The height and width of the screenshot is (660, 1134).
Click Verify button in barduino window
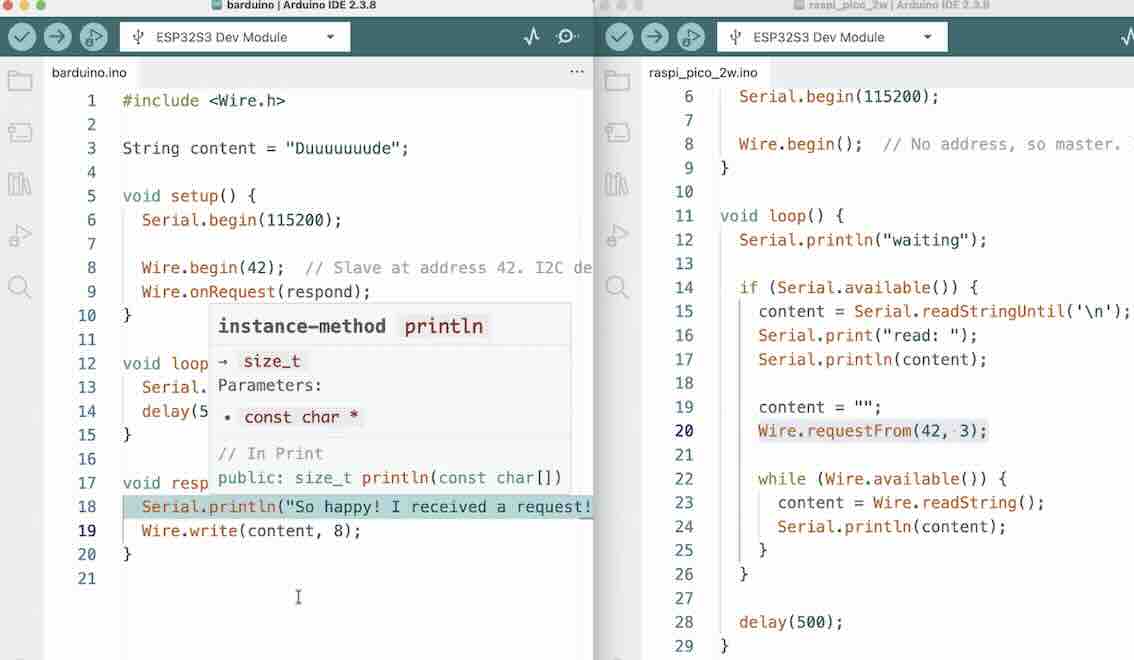coord(22,37)
